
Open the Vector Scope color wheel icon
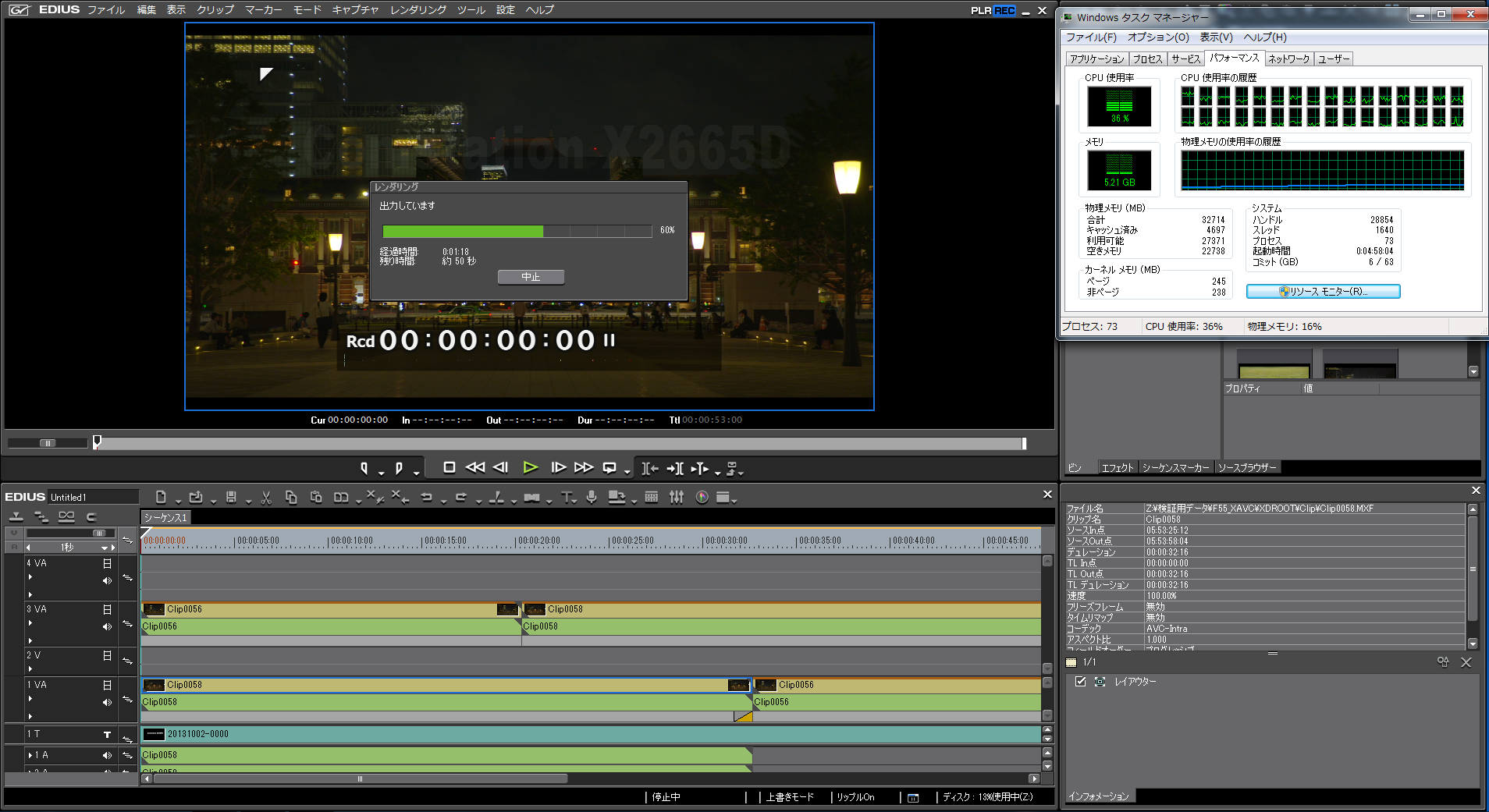tap(702, 497)
